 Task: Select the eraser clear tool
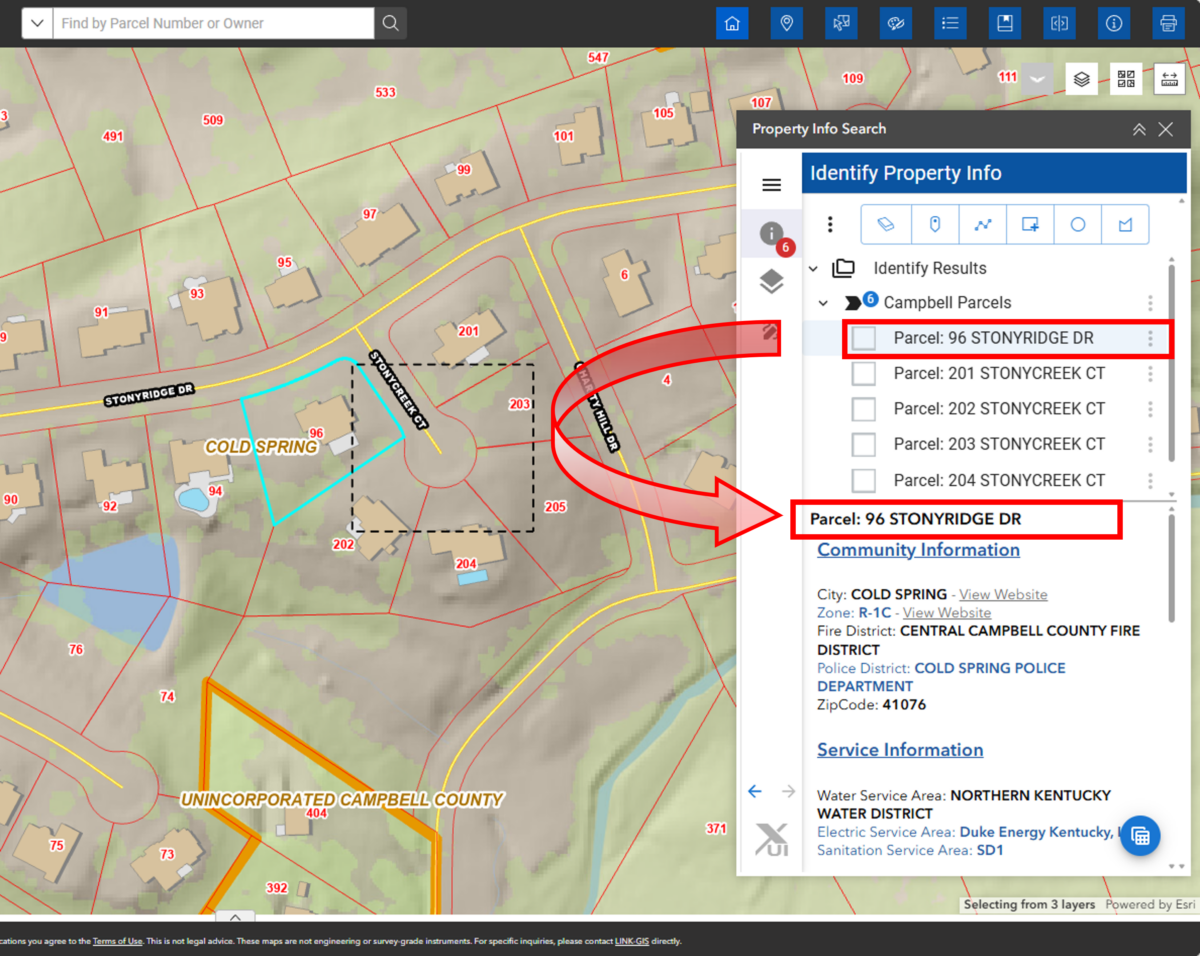pos(885,225)
